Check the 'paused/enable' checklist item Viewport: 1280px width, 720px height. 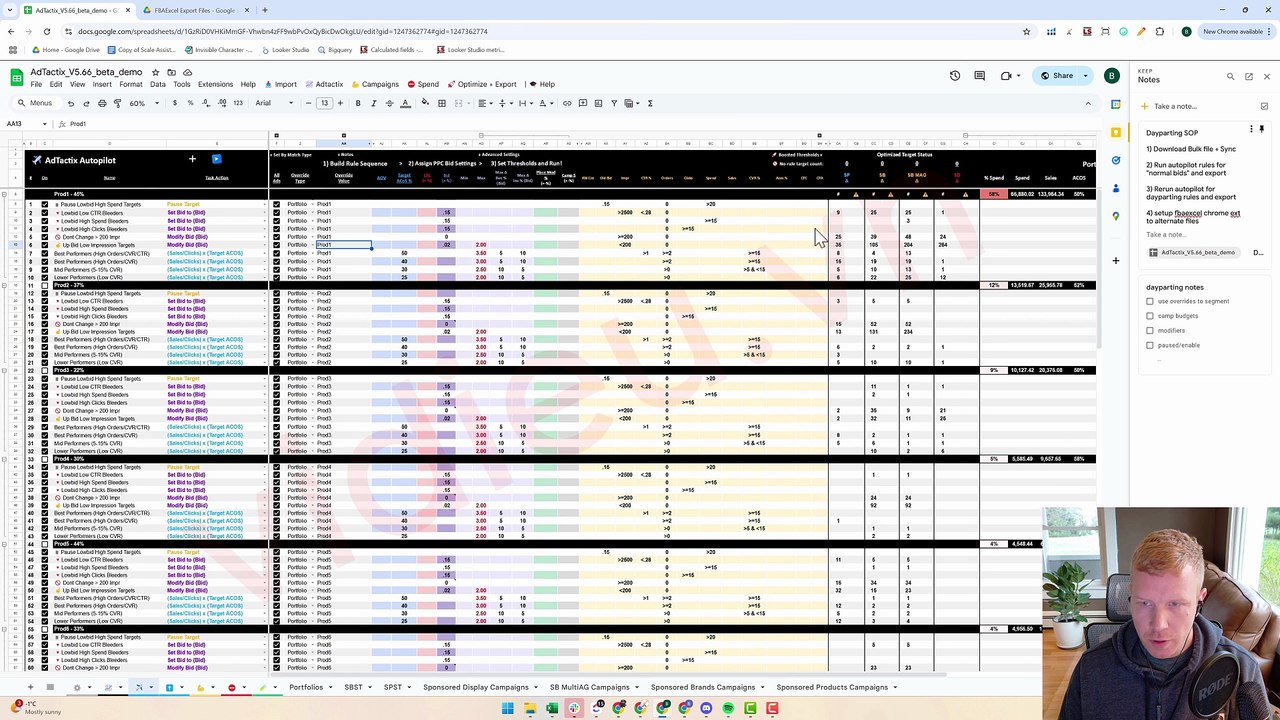[1150, 345]
